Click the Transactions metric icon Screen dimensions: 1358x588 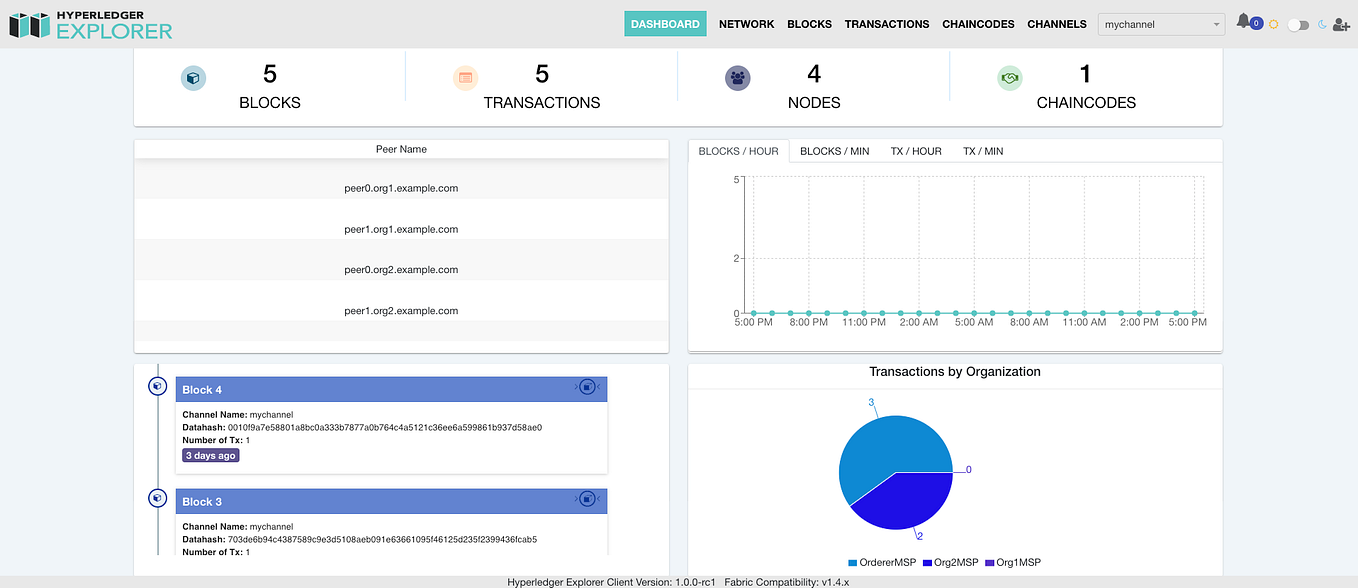(465, 77)
